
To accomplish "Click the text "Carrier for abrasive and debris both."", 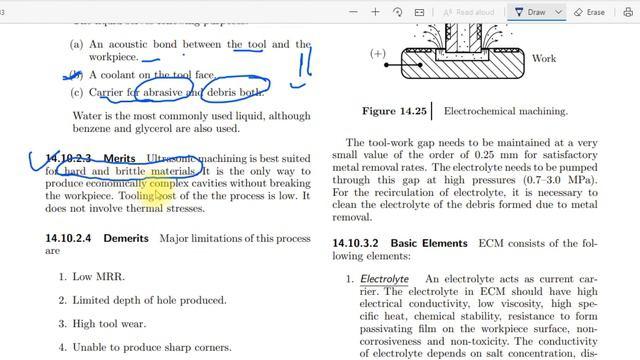I will click(176, 92).
